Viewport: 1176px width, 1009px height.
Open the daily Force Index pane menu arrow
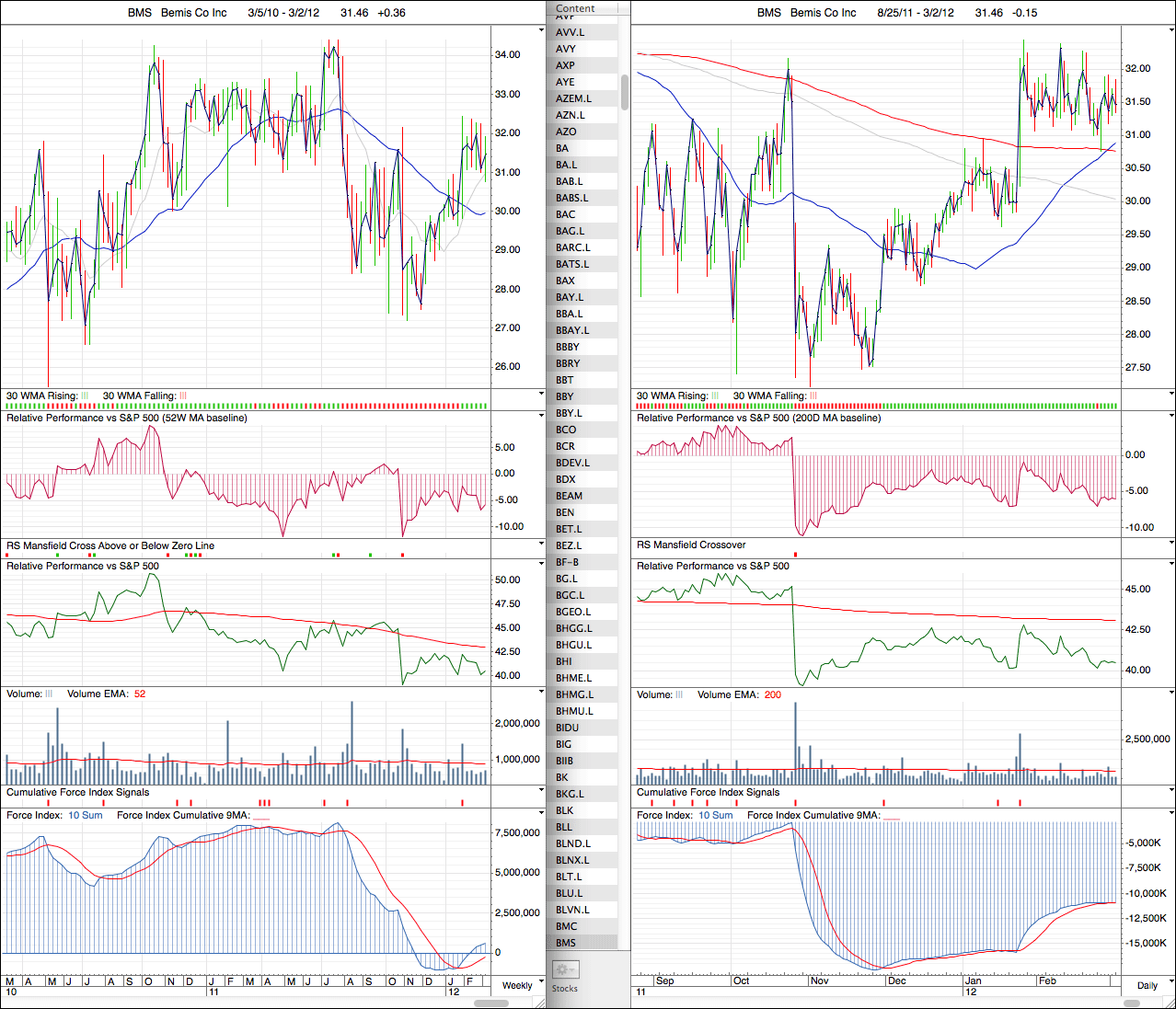[x=1170, y=814]
